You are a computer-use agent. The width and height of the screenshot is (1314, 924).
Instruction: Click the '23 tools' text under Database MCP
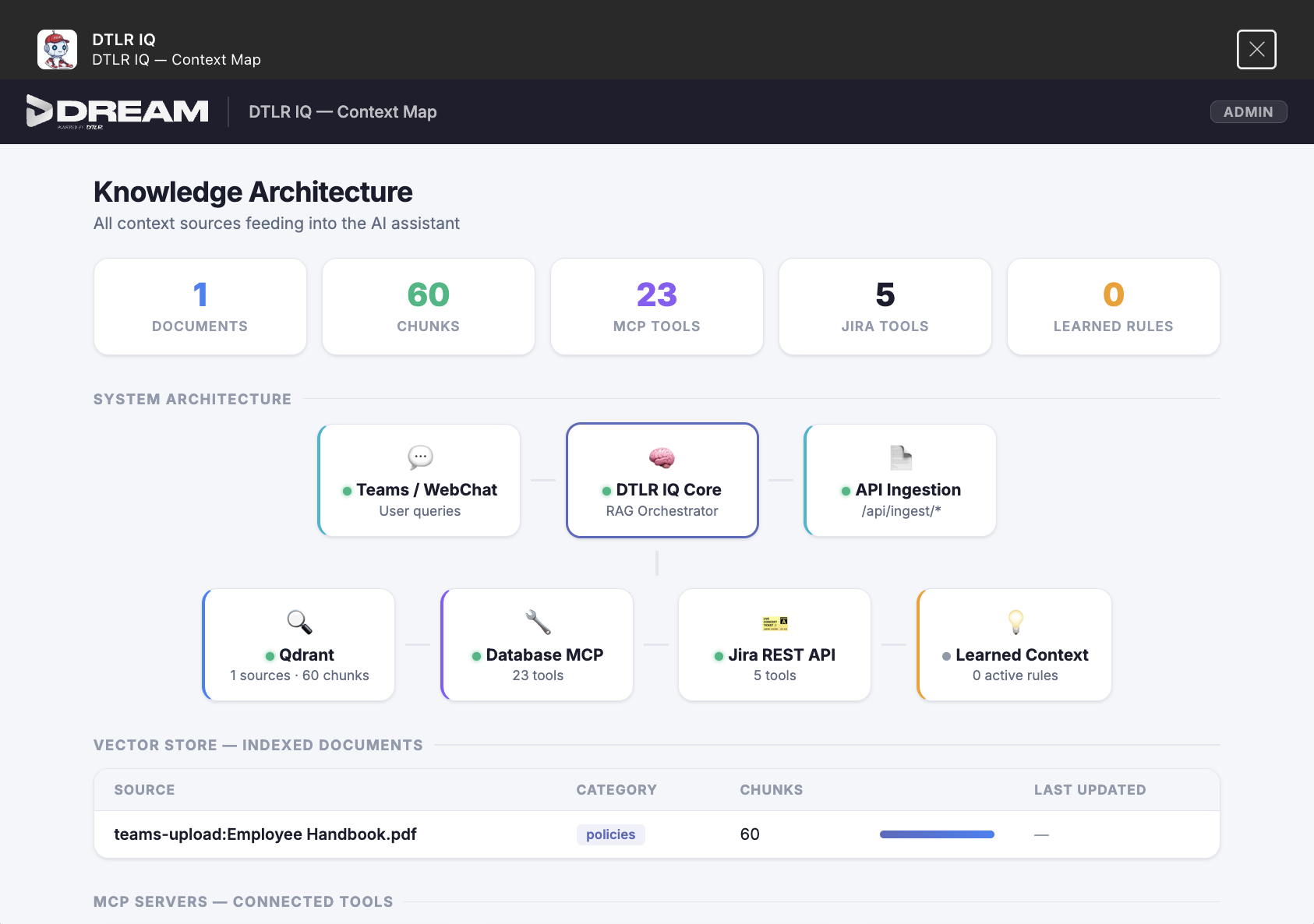[538, 675]
